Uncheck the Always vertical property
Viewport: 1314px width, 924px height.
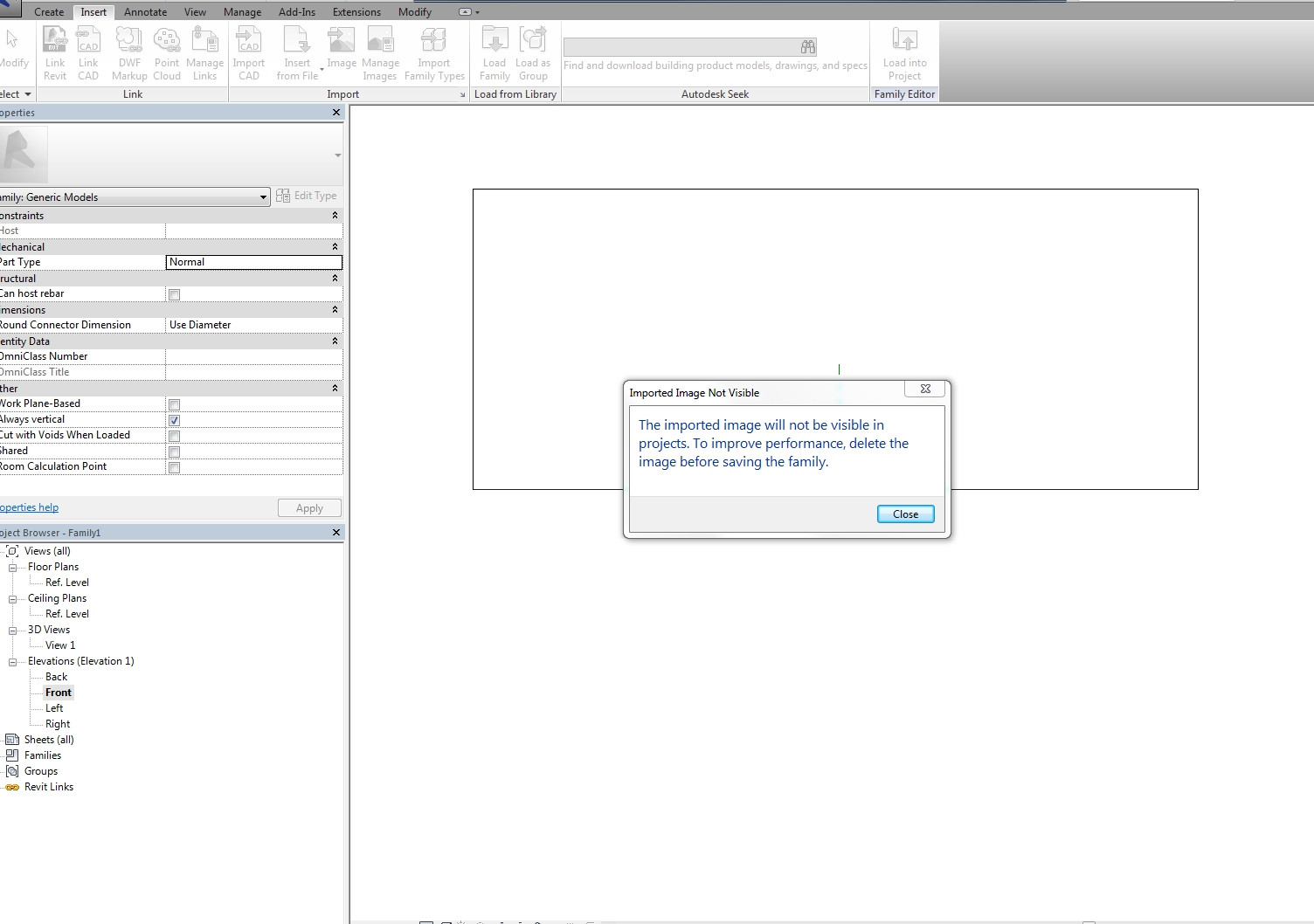tap(174, 420)
